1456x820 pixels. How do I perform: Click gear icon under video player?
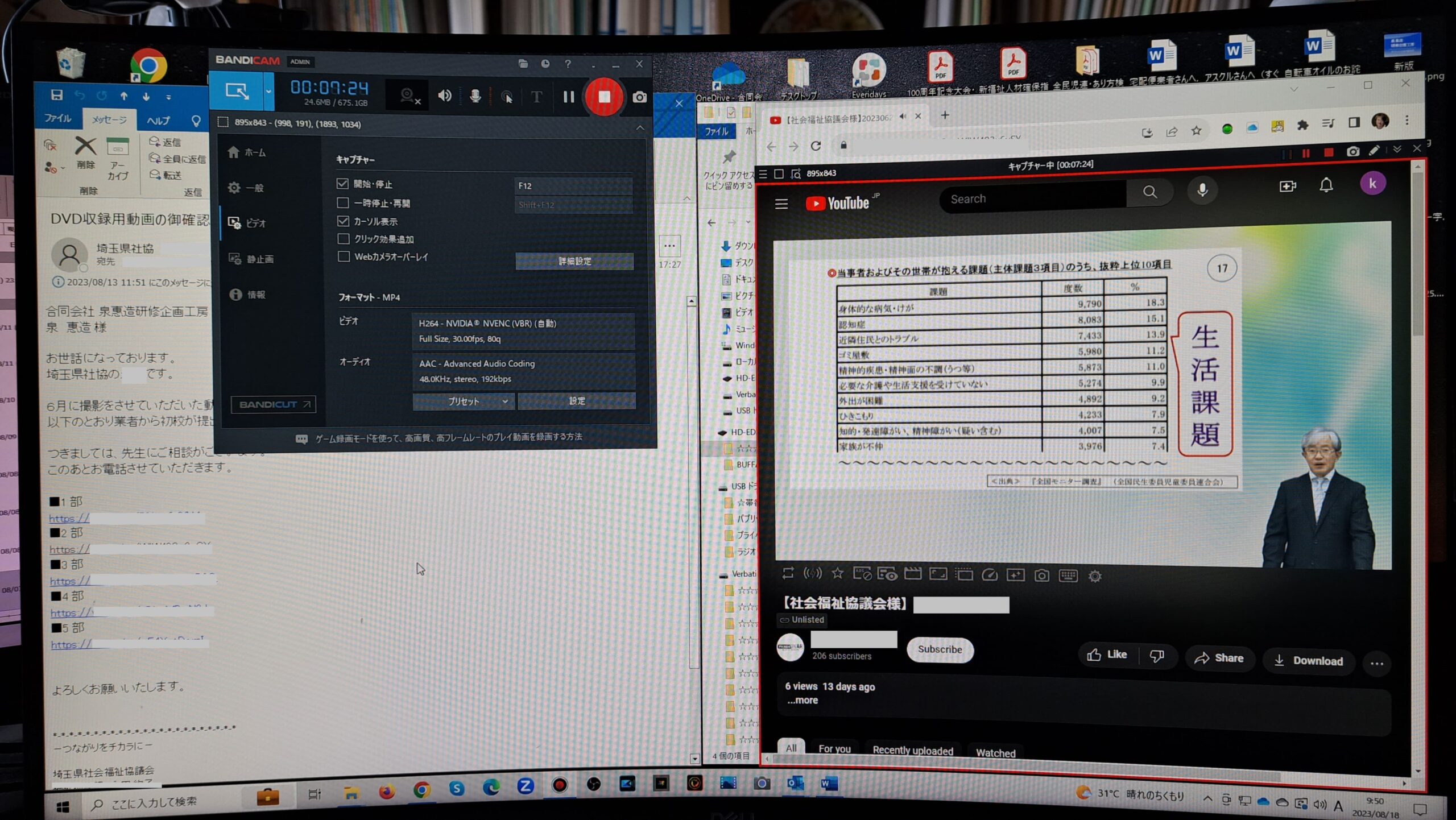tap(1095, 576)
